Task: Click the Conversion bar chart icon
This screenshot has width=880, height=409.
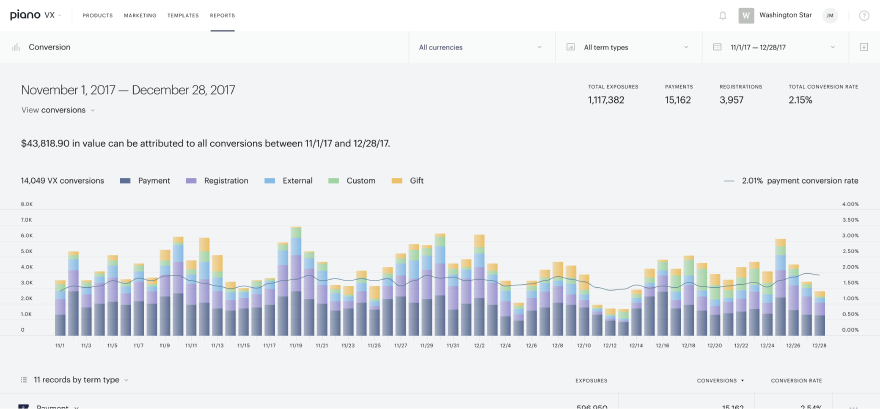Action: tap(16, 47)
